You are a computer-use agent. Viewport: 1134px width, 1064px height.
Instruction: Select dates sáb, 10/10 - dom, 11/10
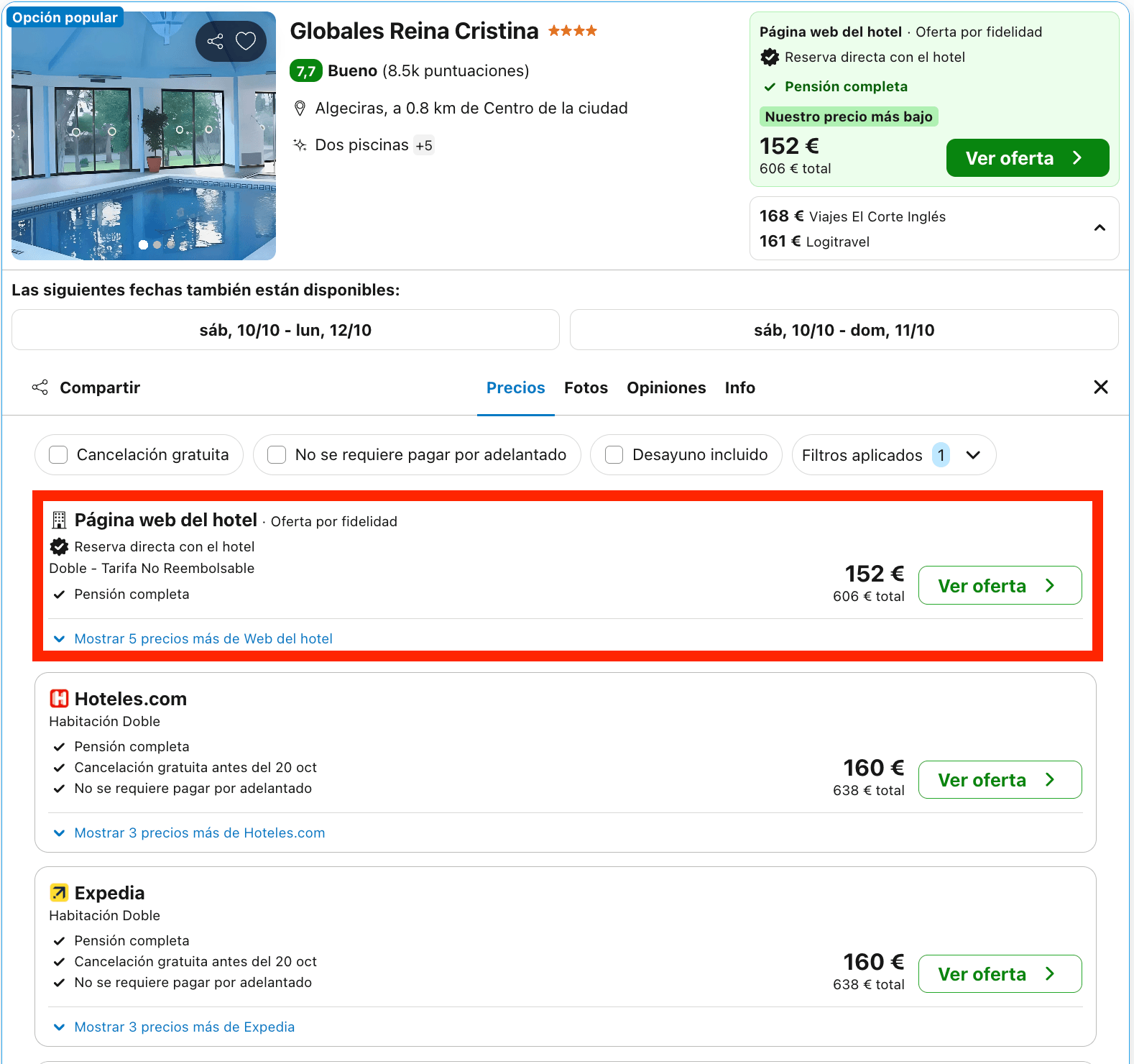click(844, 330)
